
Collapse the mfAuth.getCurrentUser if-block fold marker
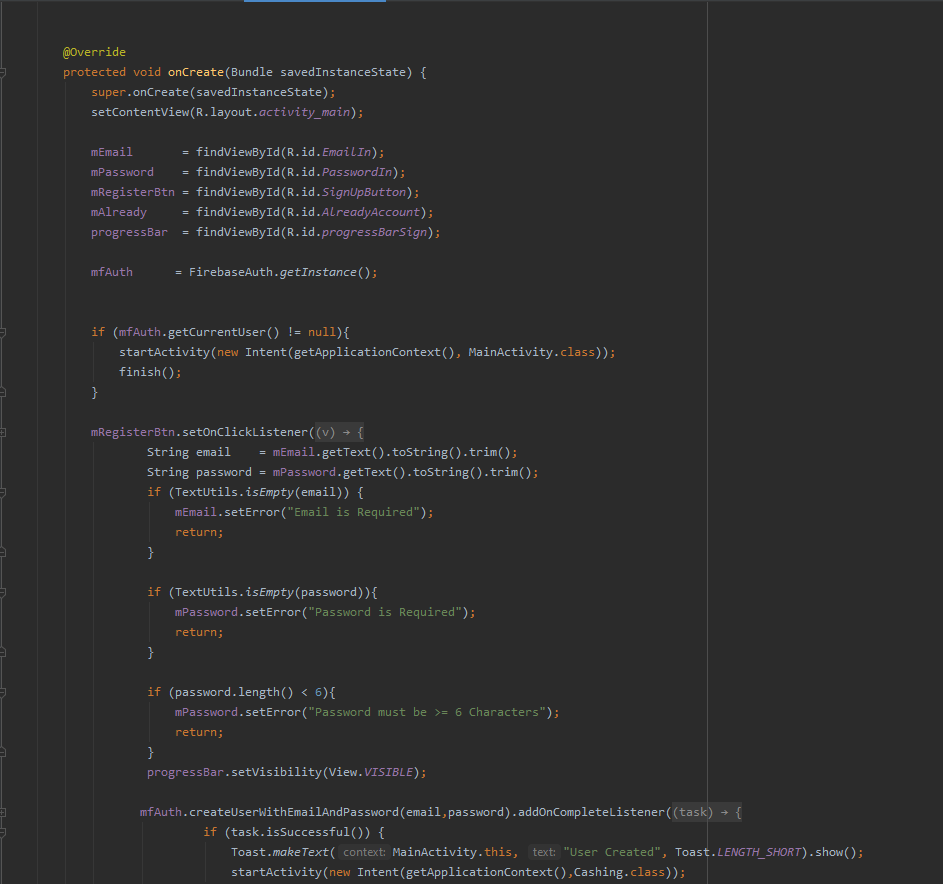pyautogui.click(x=2, y=332)
